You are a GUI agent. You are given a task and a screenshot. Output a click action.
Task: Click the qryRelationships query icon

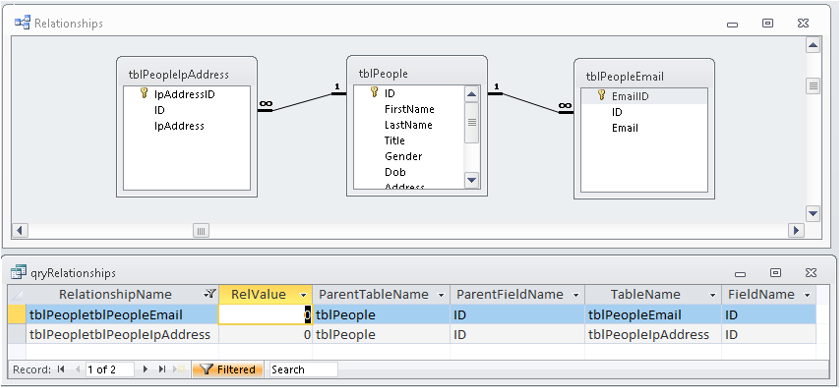point(19,272)
